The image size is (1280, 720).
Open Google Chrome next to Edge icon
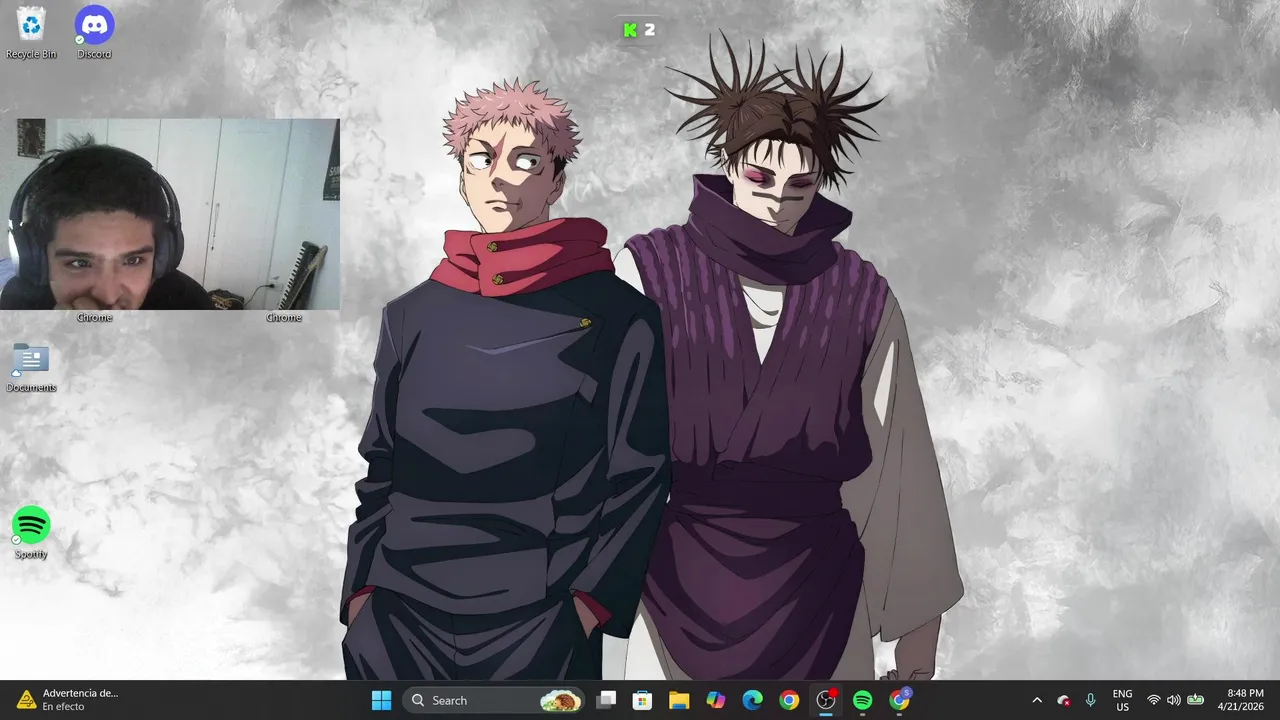[x=789, y=700]
